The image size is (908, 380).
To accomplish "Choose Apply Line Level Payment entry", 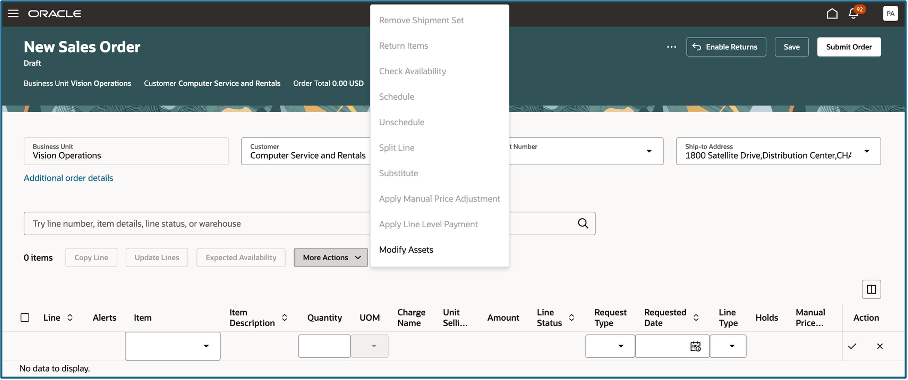I will coord(440,224).
